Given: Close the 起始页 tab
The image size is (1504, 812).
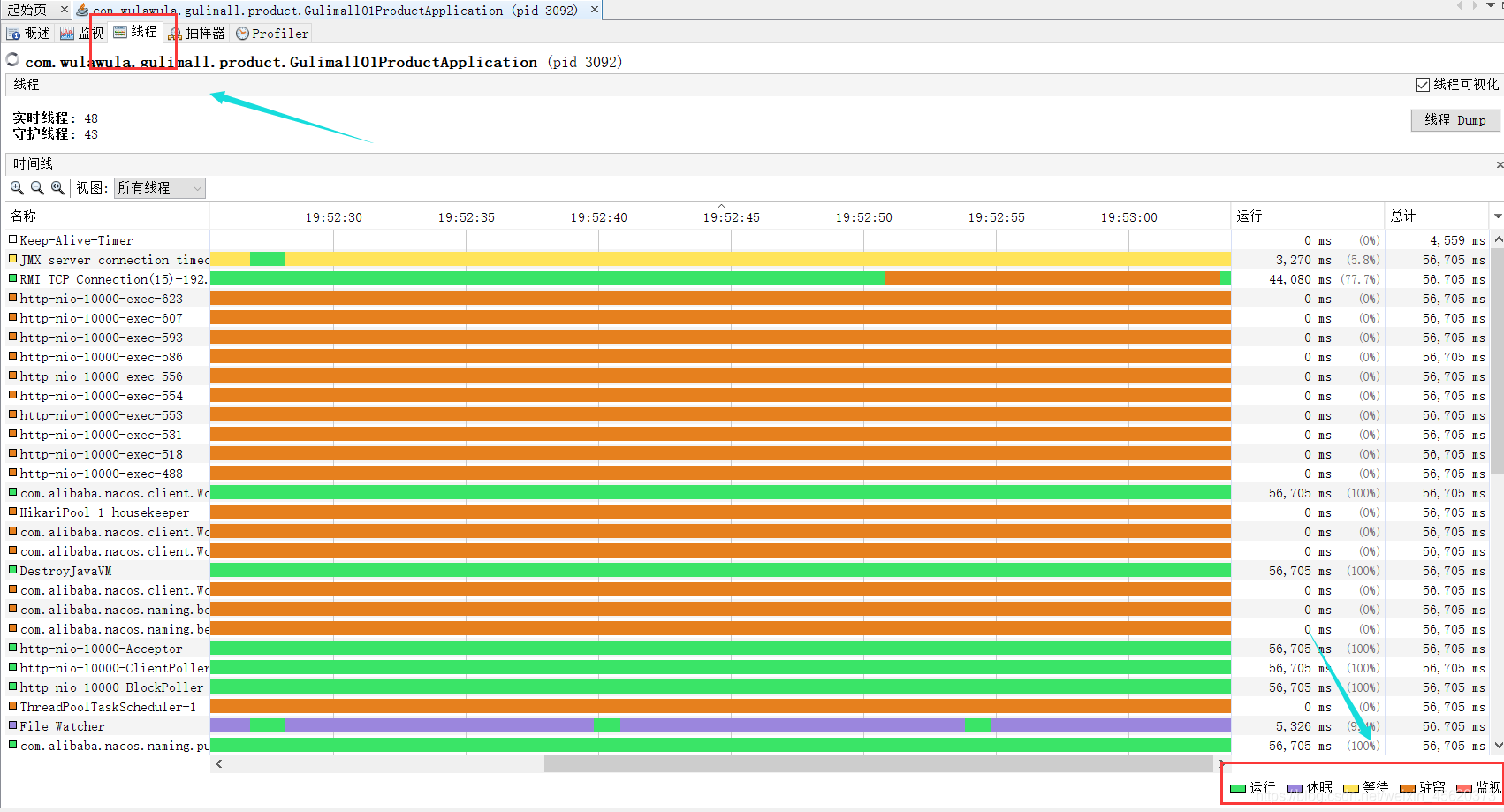Looking at the screenshot, I should pyautogui.click(x=64, y=10).
